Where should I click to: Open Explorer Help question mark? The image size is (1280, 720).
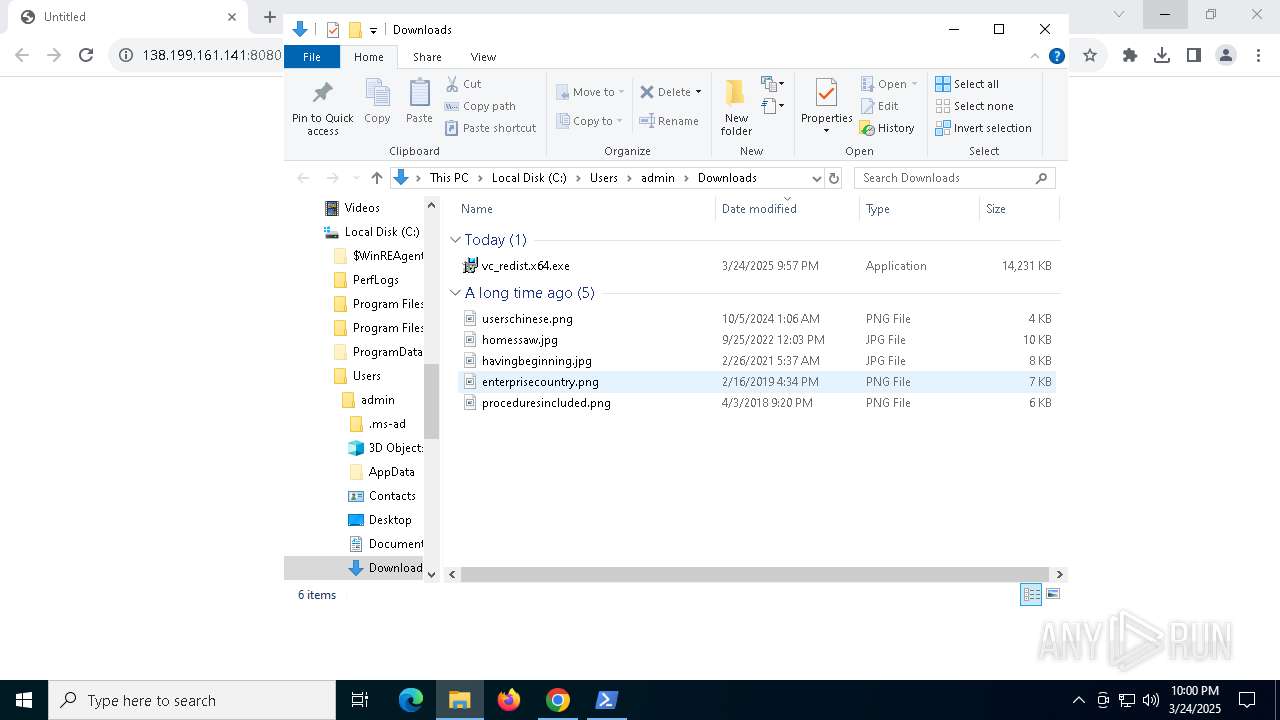coord(1056,56)
